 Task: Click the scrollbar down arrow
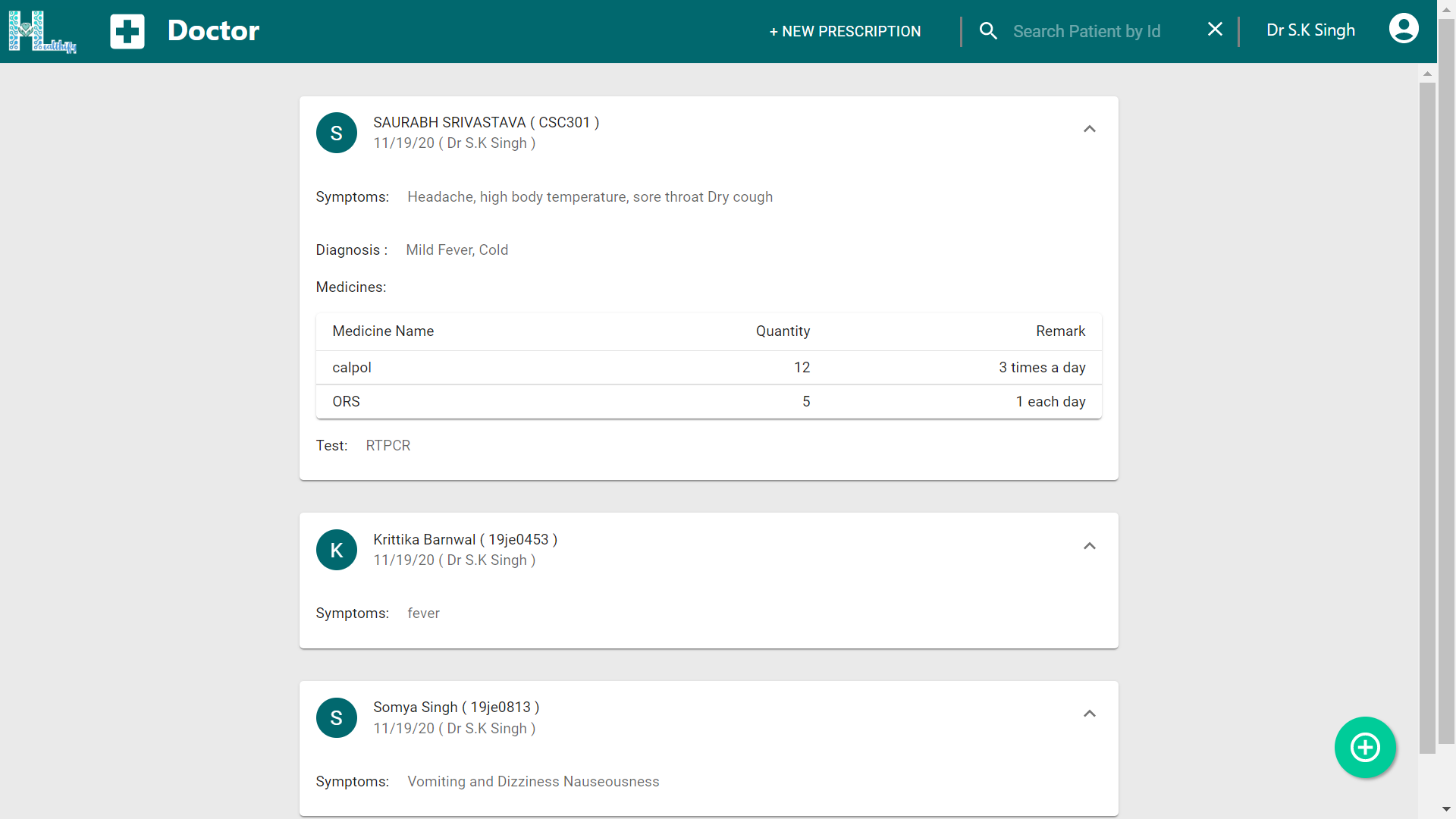tap(1446, 810)
